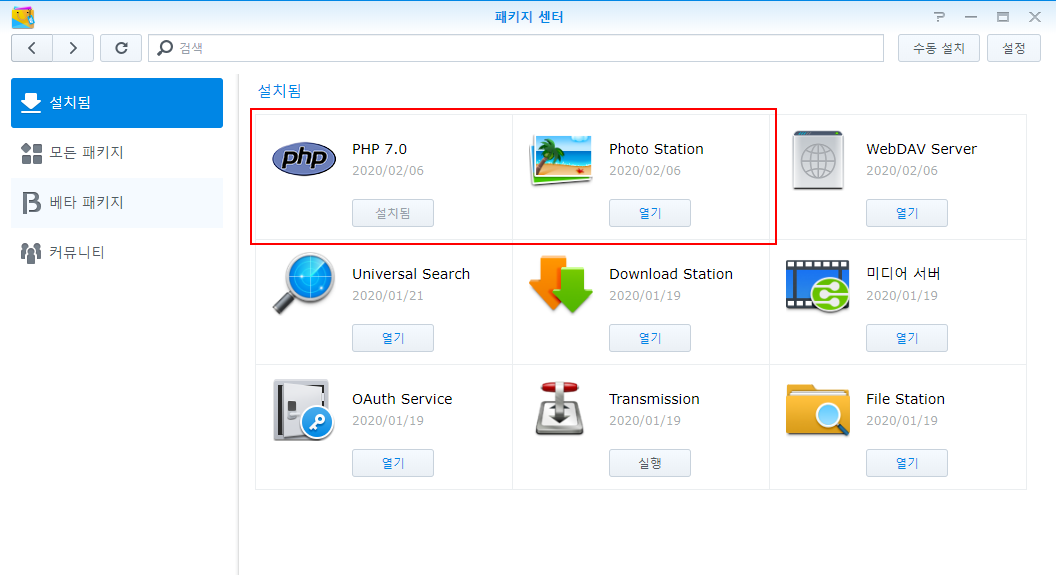This screenshot has width=1056, height=575.
Task: Click 설치됨 button under PHP 7.0
Action: pos(393,213)
